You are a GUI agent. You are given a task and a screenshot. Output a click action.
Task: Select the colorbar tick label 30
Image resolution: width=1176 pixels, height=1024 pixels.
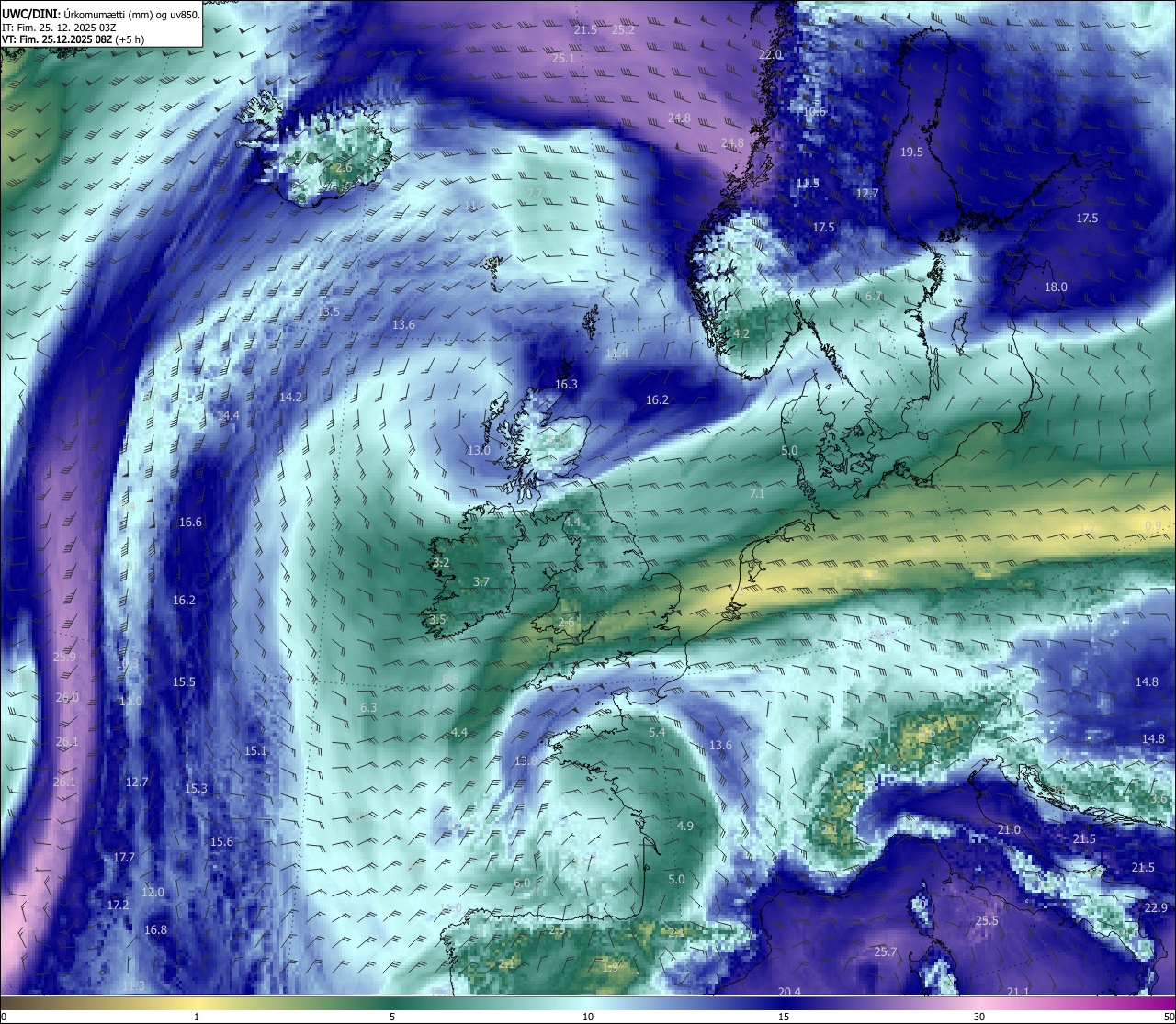click(x=979, y=1017)
